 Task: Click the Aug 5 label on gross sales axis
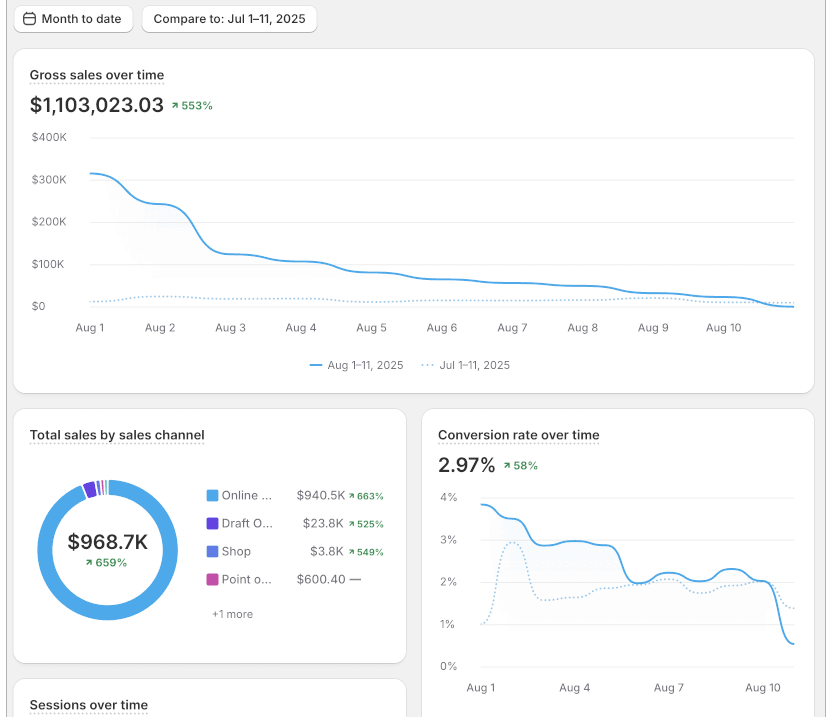pyautogui.click(x=371, y=328)
